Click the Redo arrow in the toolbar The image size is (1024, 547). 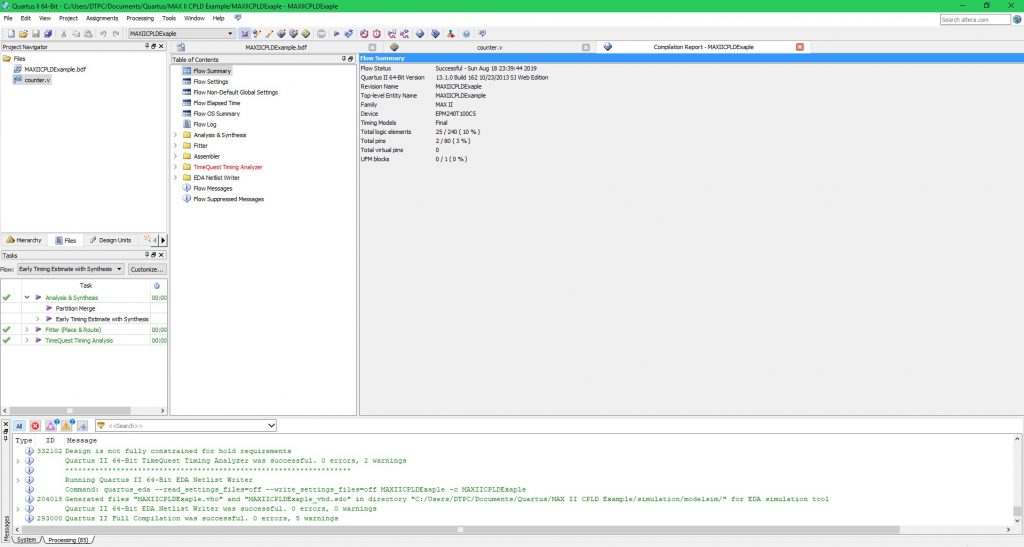116,34
